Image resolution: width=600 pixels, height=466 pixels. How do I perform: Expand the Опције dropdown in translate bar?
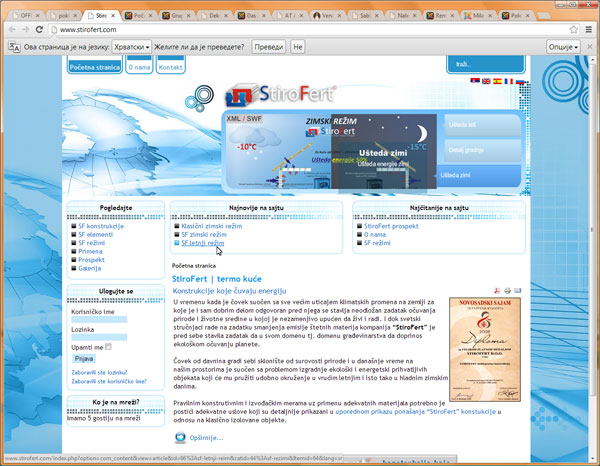[562, 47]
